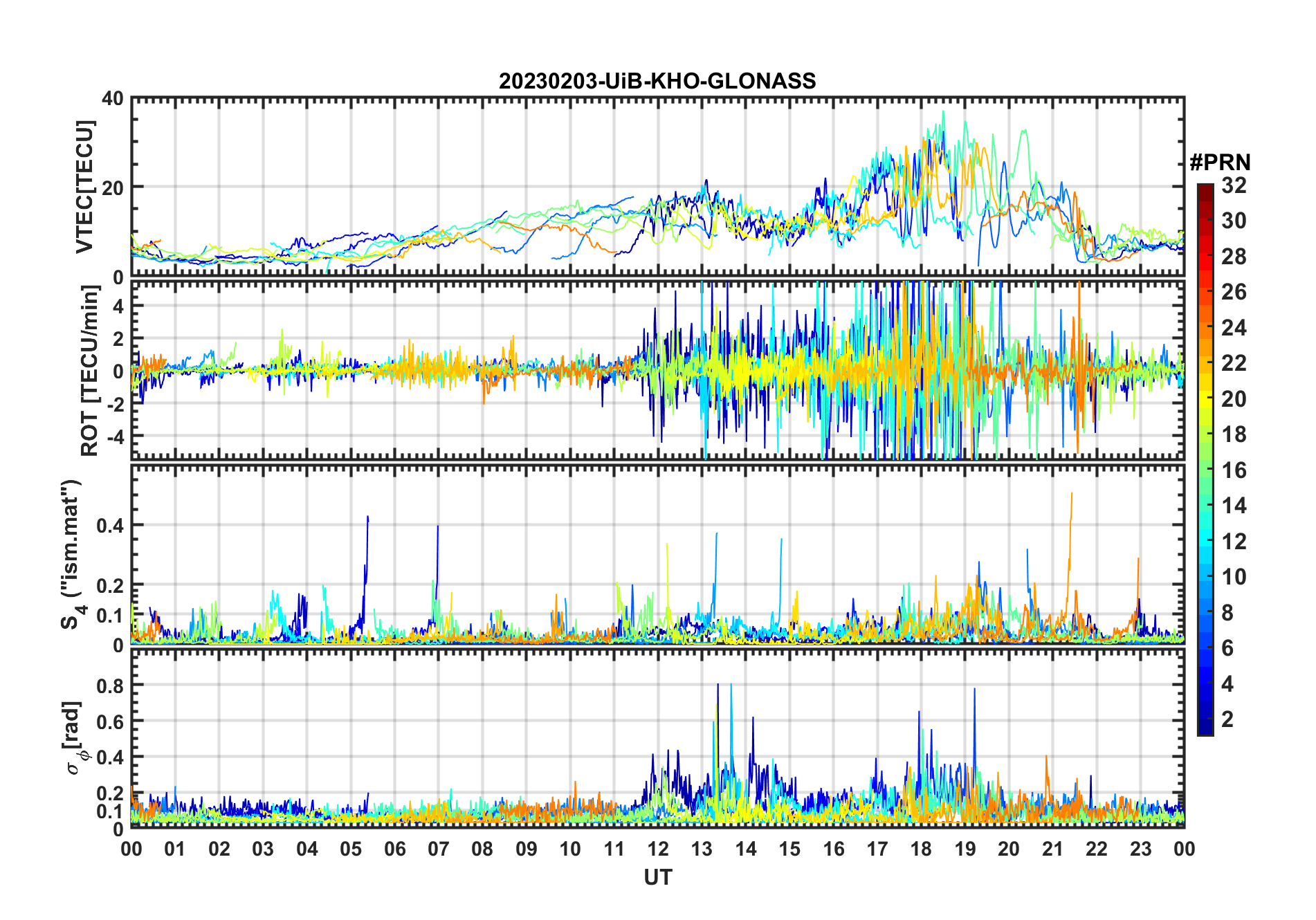Pick the dark red top of the colorbar

tap(1205, 190)
